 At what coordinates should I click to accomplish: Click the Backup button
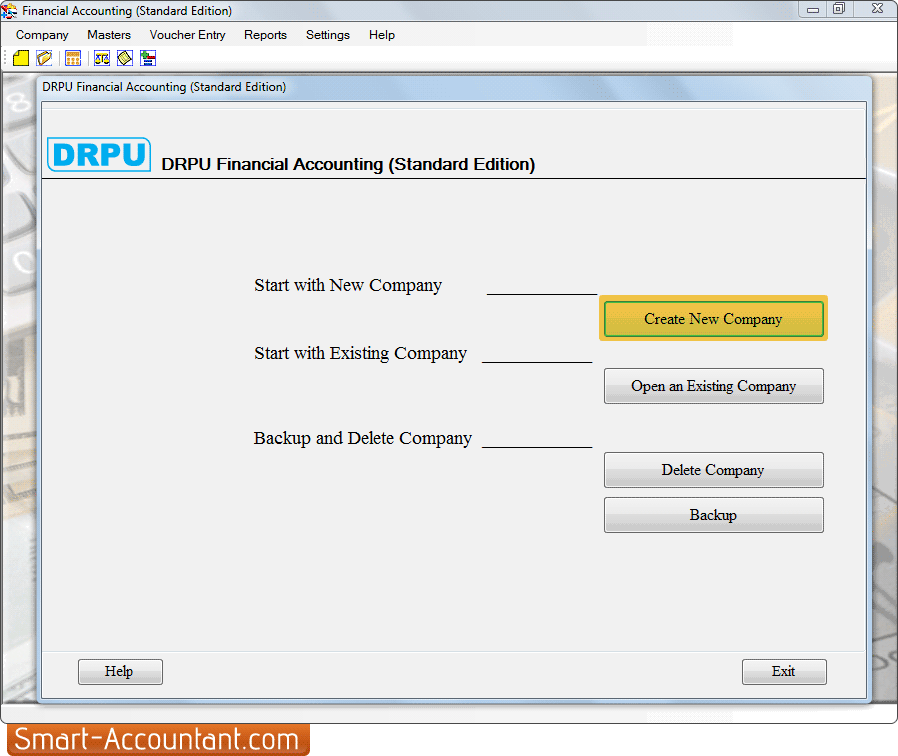(x=714, y=515)
